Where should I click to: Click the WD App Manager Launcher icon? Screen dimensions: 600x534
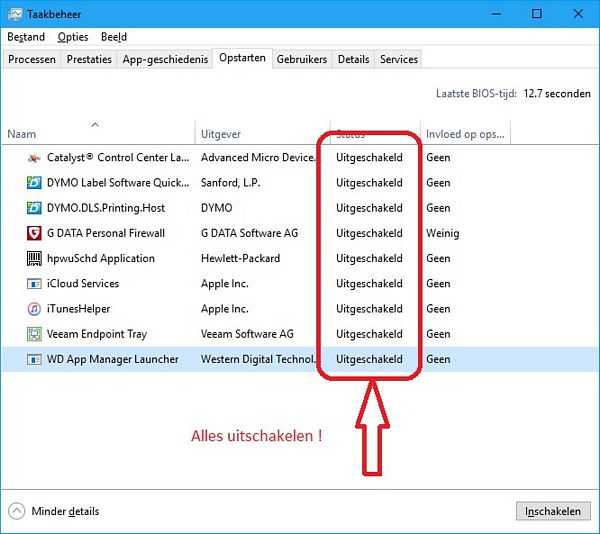(x=34, y=360)
